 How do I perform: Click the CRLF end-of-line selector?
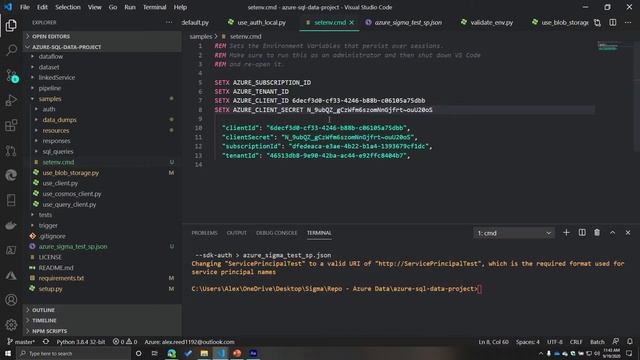coord(576,342)
